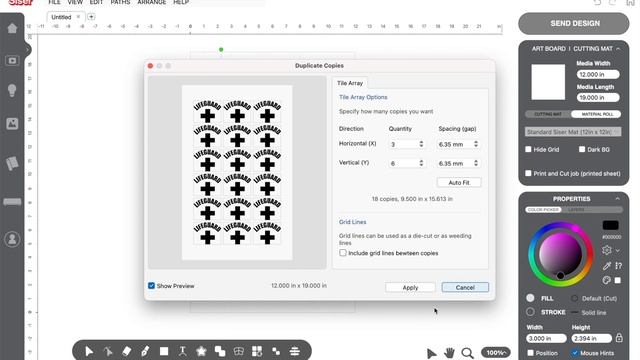Enable the Dark BG checkbox
The width and height of the screenshot is (640, 360).
tap(582, 149)
